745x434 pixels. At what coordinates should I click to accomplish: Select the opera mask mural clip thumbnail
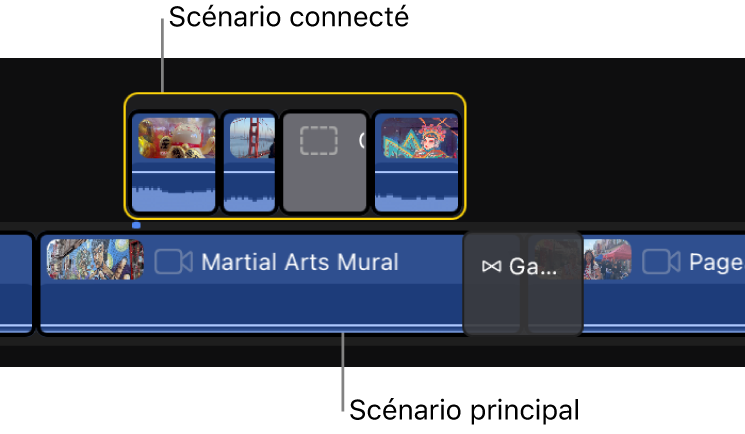click(420, 138)
